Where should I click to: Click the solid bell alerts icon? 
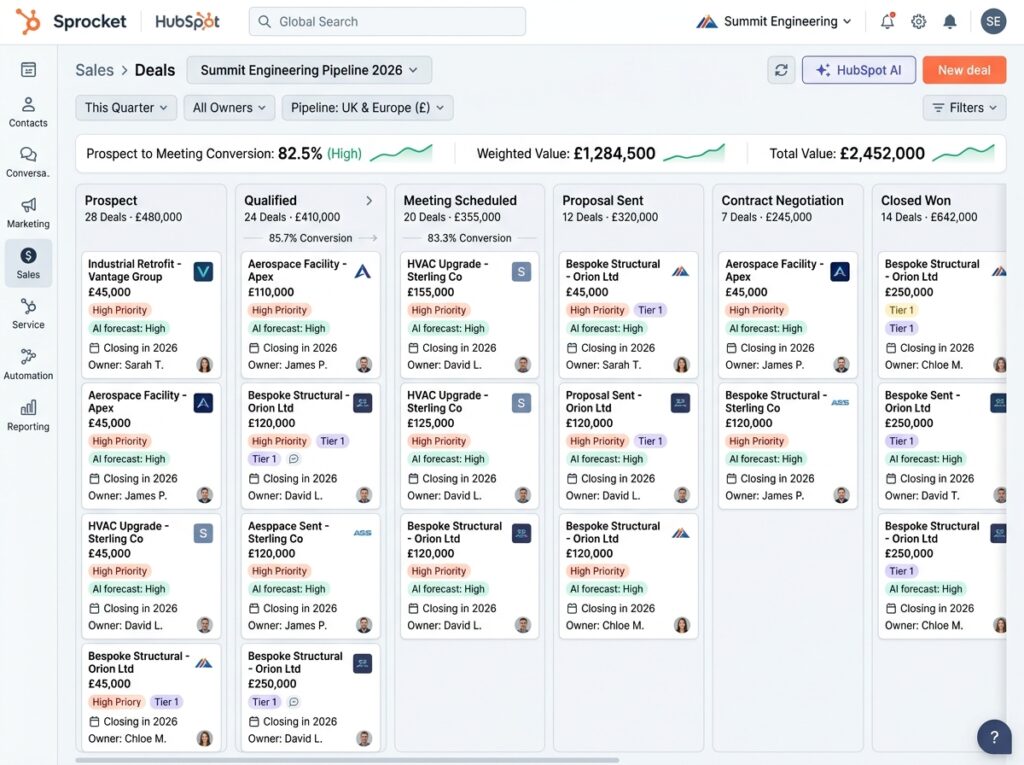pos(950,22)
